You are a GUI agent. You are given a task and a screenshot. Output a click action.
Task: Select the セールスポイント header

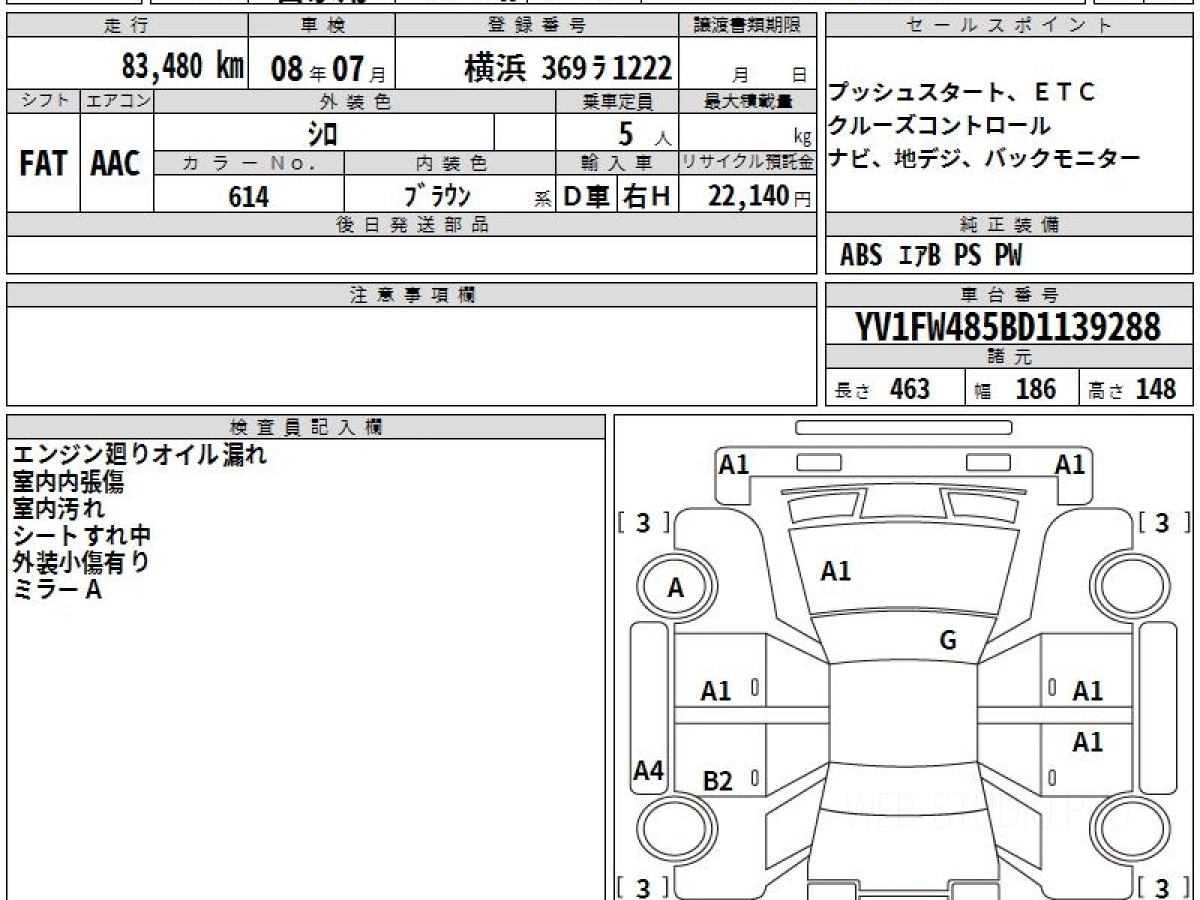1009,26
